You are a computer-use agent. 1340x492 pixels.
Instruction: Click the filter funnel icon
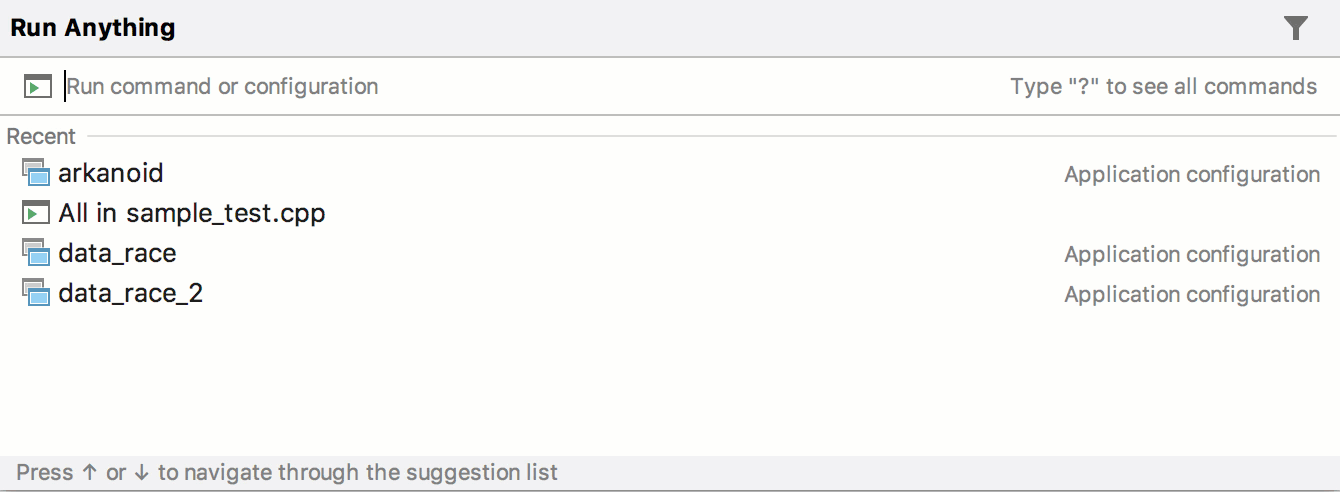click(x=1296, y=29)
